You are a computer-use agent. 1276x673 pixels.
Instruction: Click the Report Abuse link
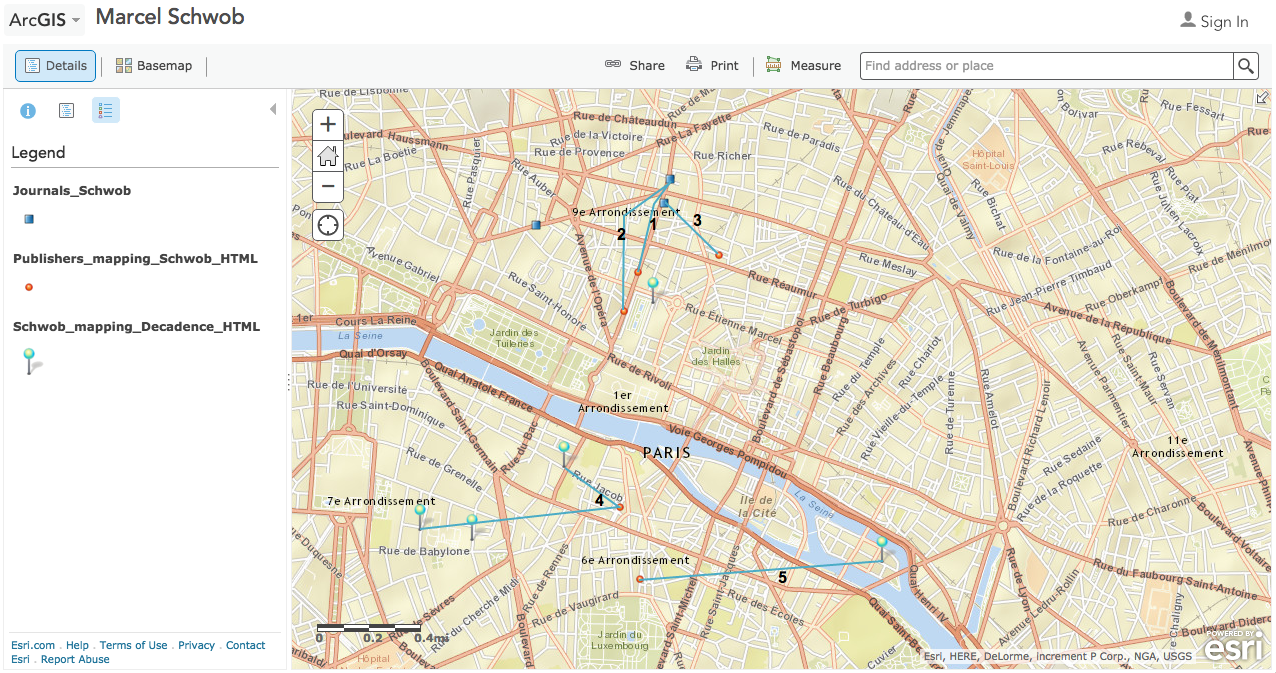[x=75, y=659]
